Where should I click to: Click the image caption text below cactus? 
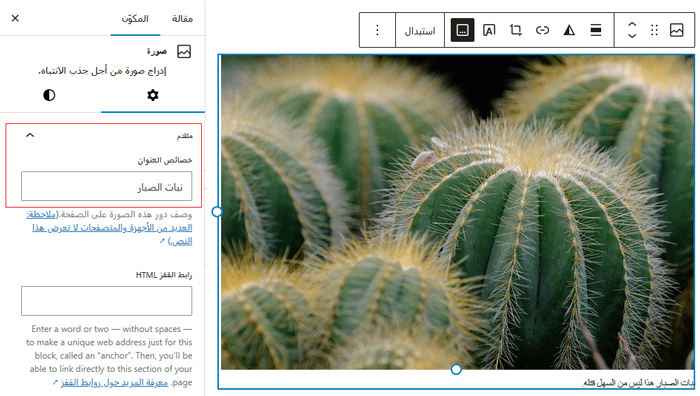point(638,383)
